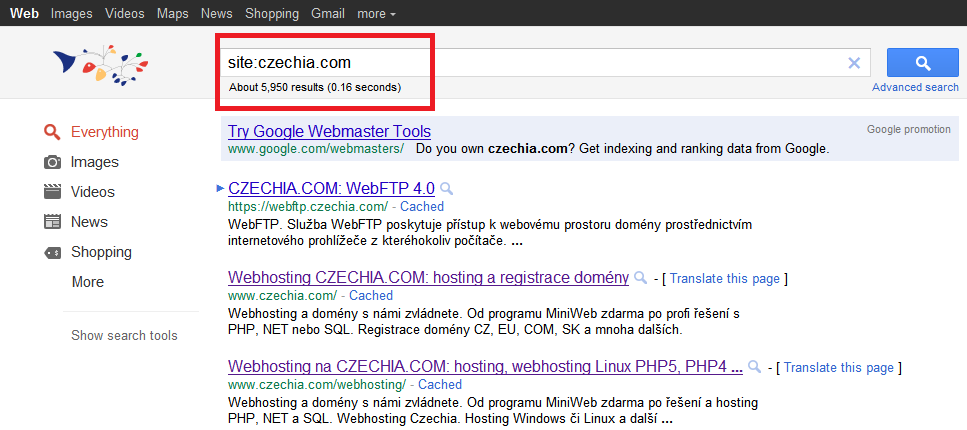Open Shopping in top navigation bar
Screen dimensions: 967x430
272,13
